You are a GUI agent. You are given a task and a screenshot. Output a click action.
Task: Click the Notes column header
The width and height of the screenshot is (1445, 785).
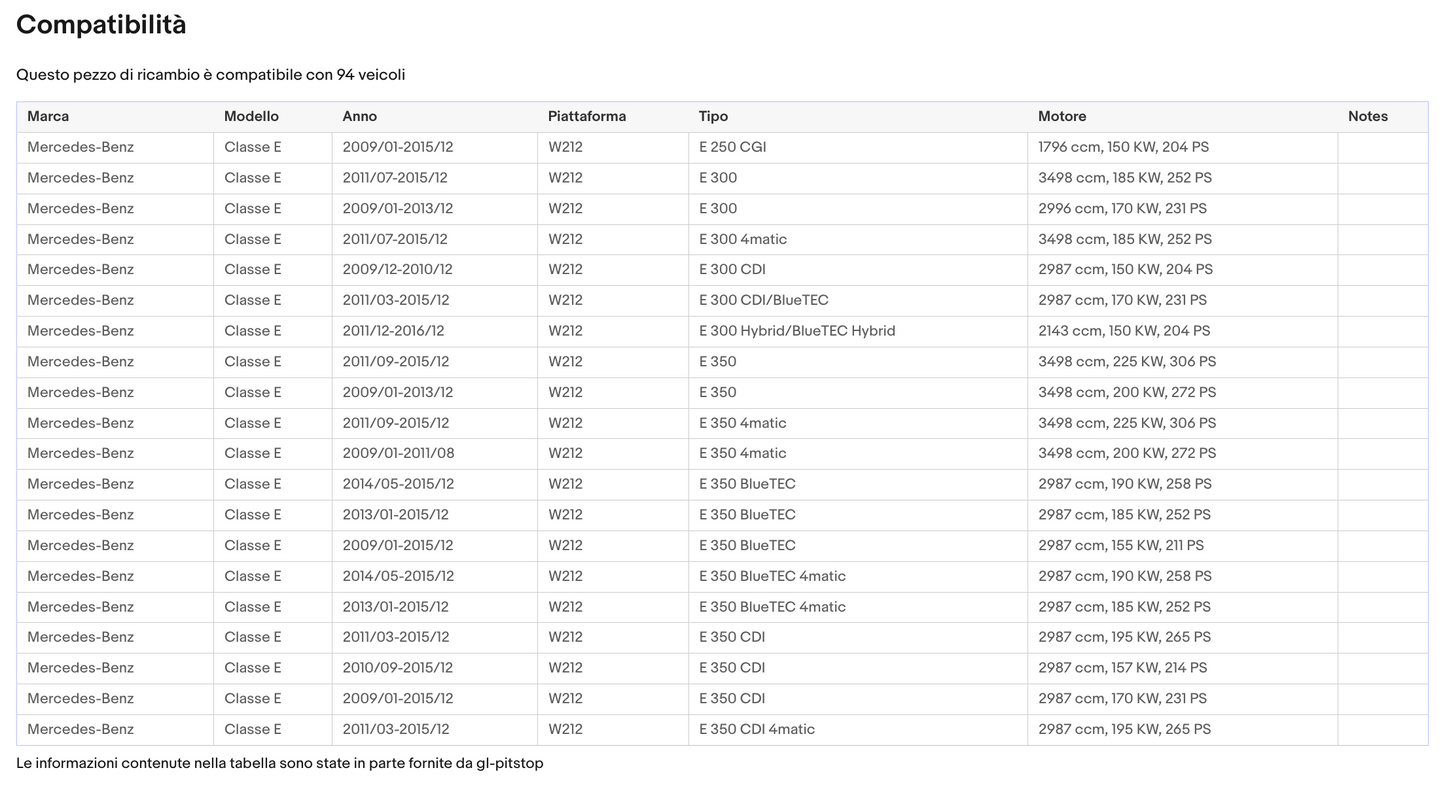[x=1383, y=117]
